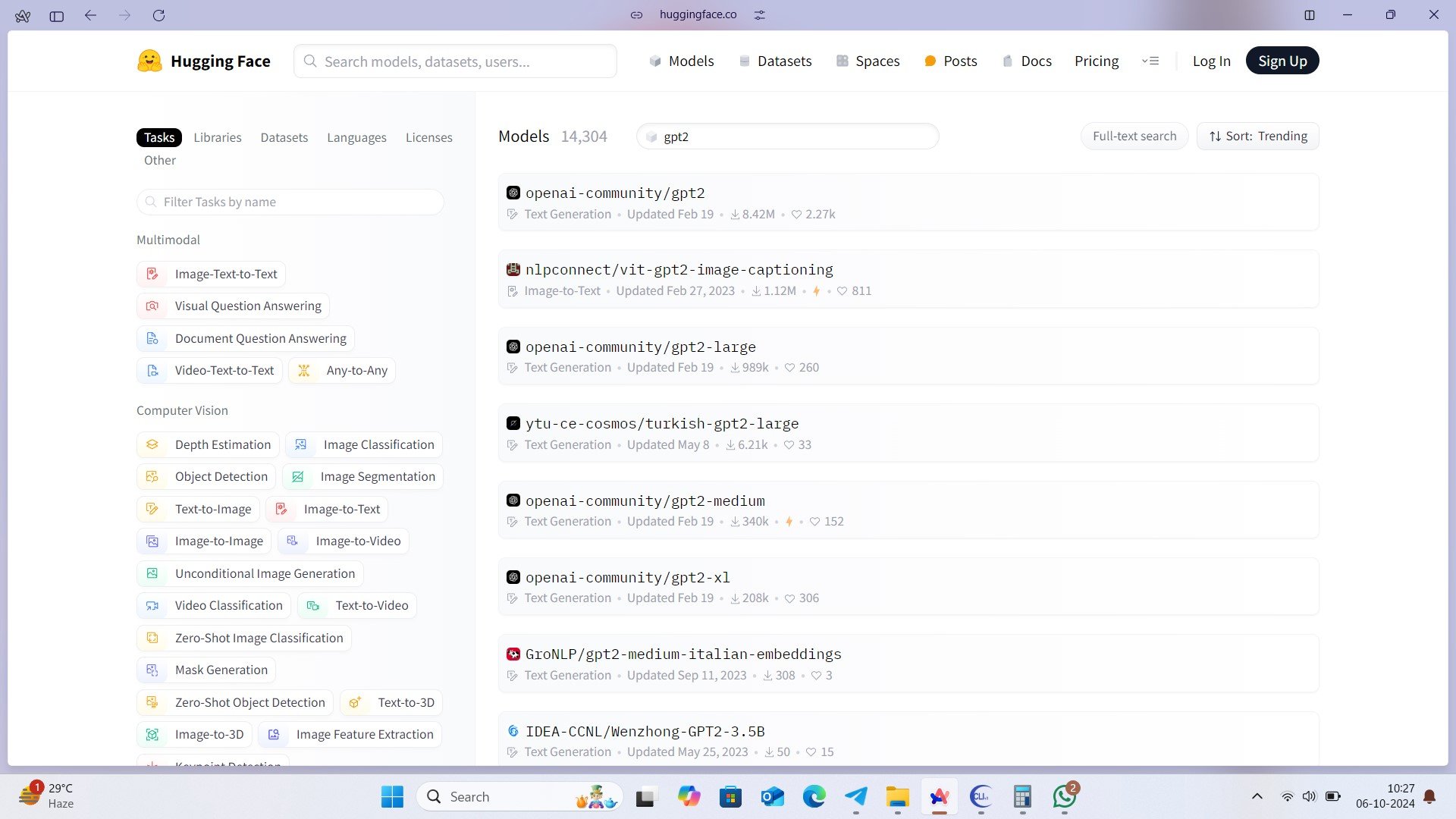This screenshot has width=1456, height=819.
Task: Open Docs in top navigation
Action: pyautogui.click(x=1027, y=61)
